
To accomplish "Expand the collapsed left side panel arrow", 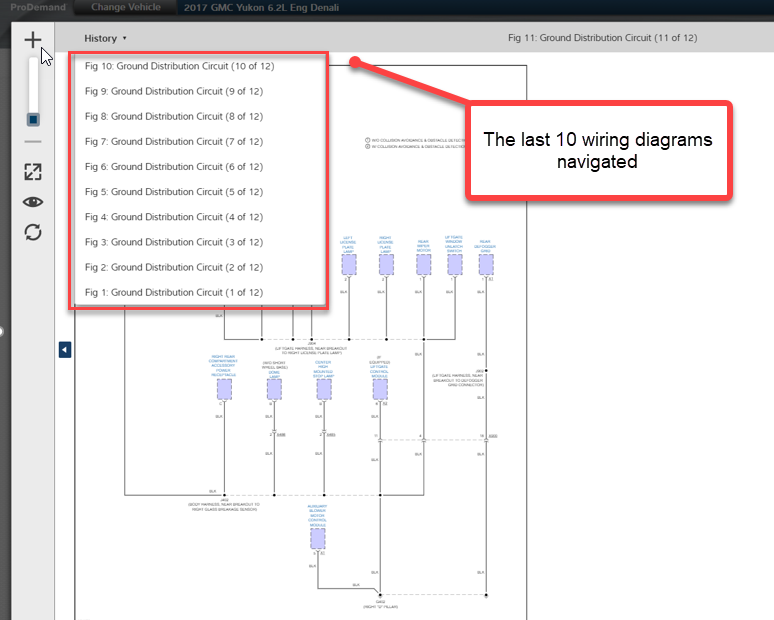I will 64,349.
